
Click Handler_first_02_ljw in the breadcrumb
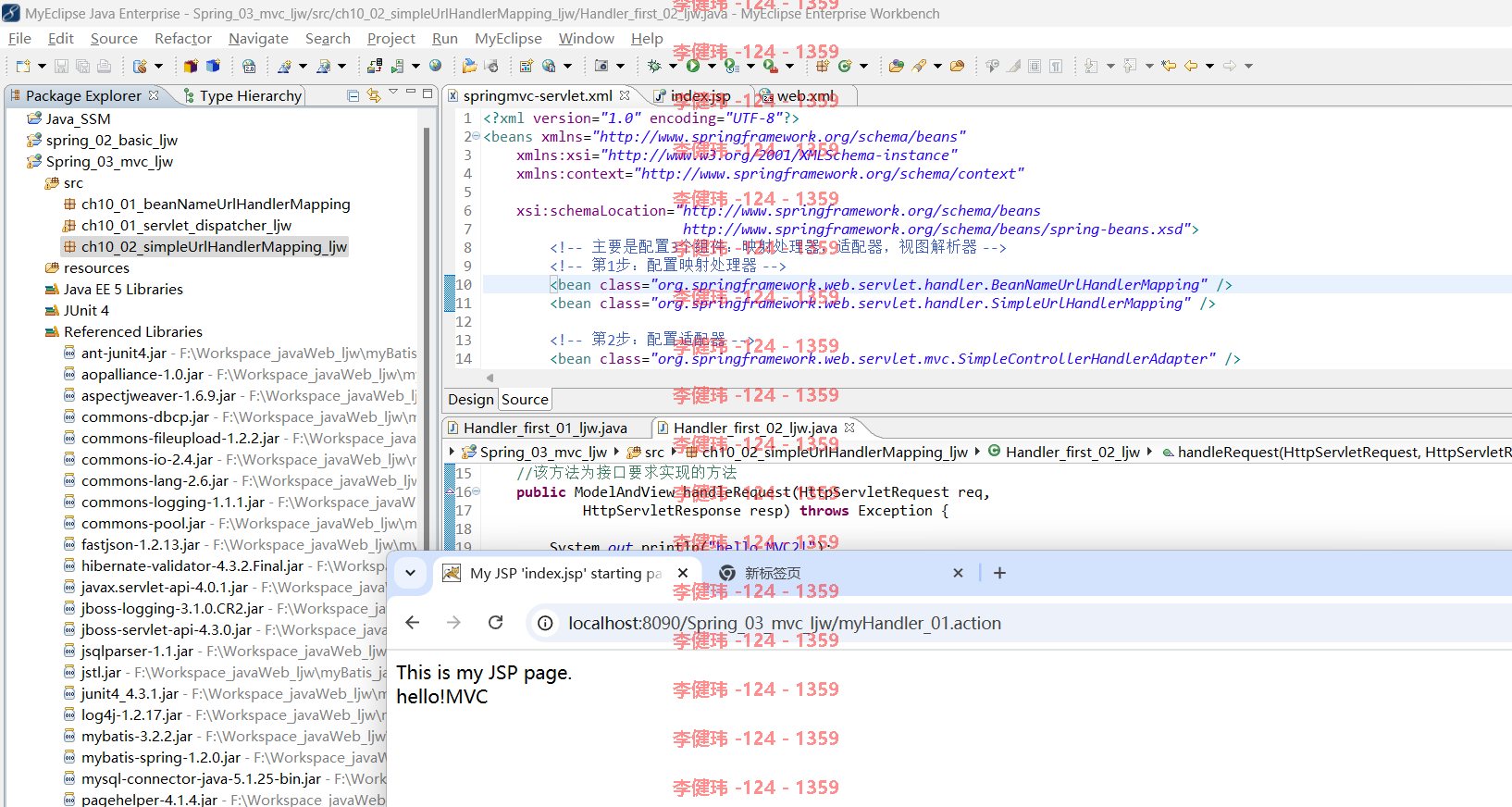click(x=1072, y=452)
